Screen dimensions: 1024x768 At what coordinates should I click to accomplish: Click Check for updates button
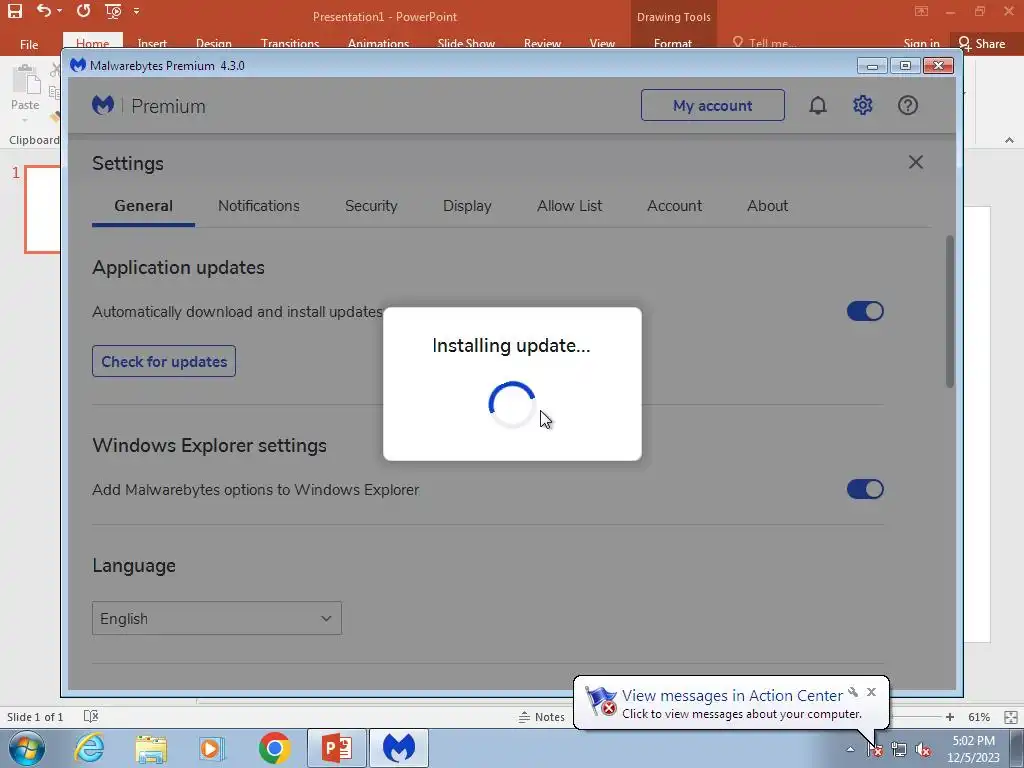pos(164,361)
